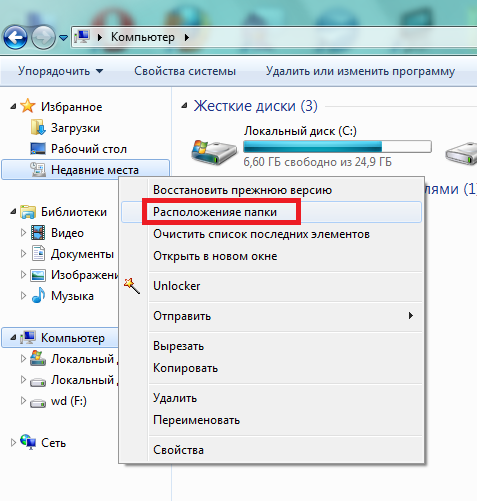
Task: Choose Расположение папки menu item
Action: pyautogui.click(x=272, y=212)
